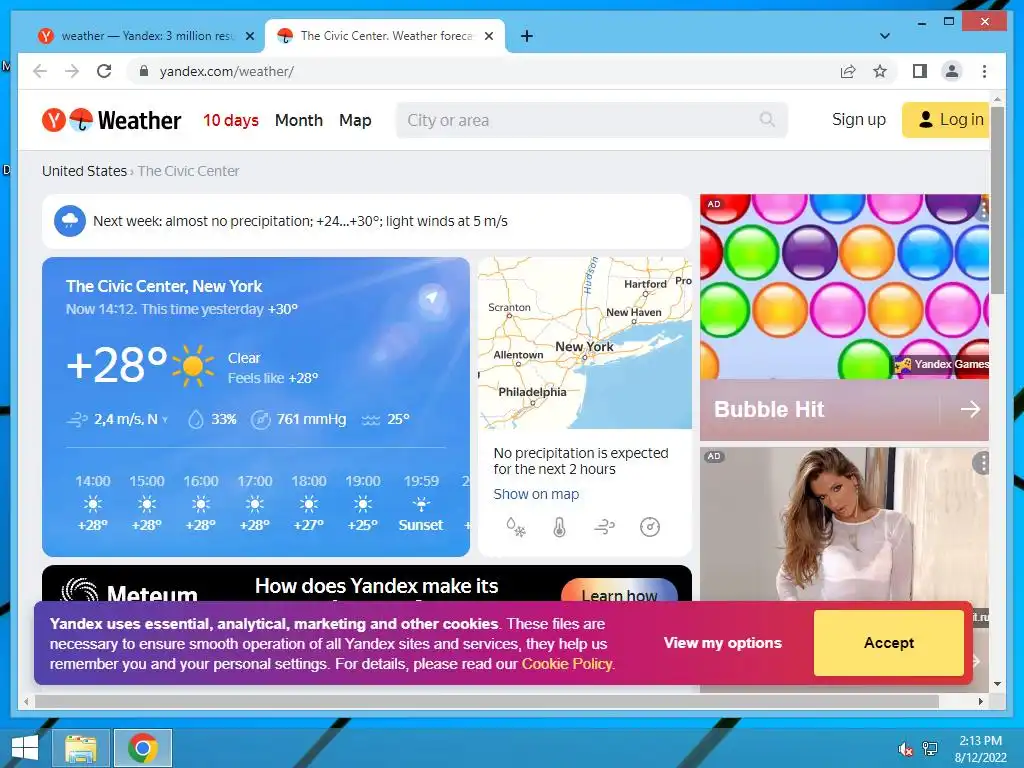Click the horizontal scrollbar thumb
1024x768 pixels.
pyautogui.click(x=487, y=701)
